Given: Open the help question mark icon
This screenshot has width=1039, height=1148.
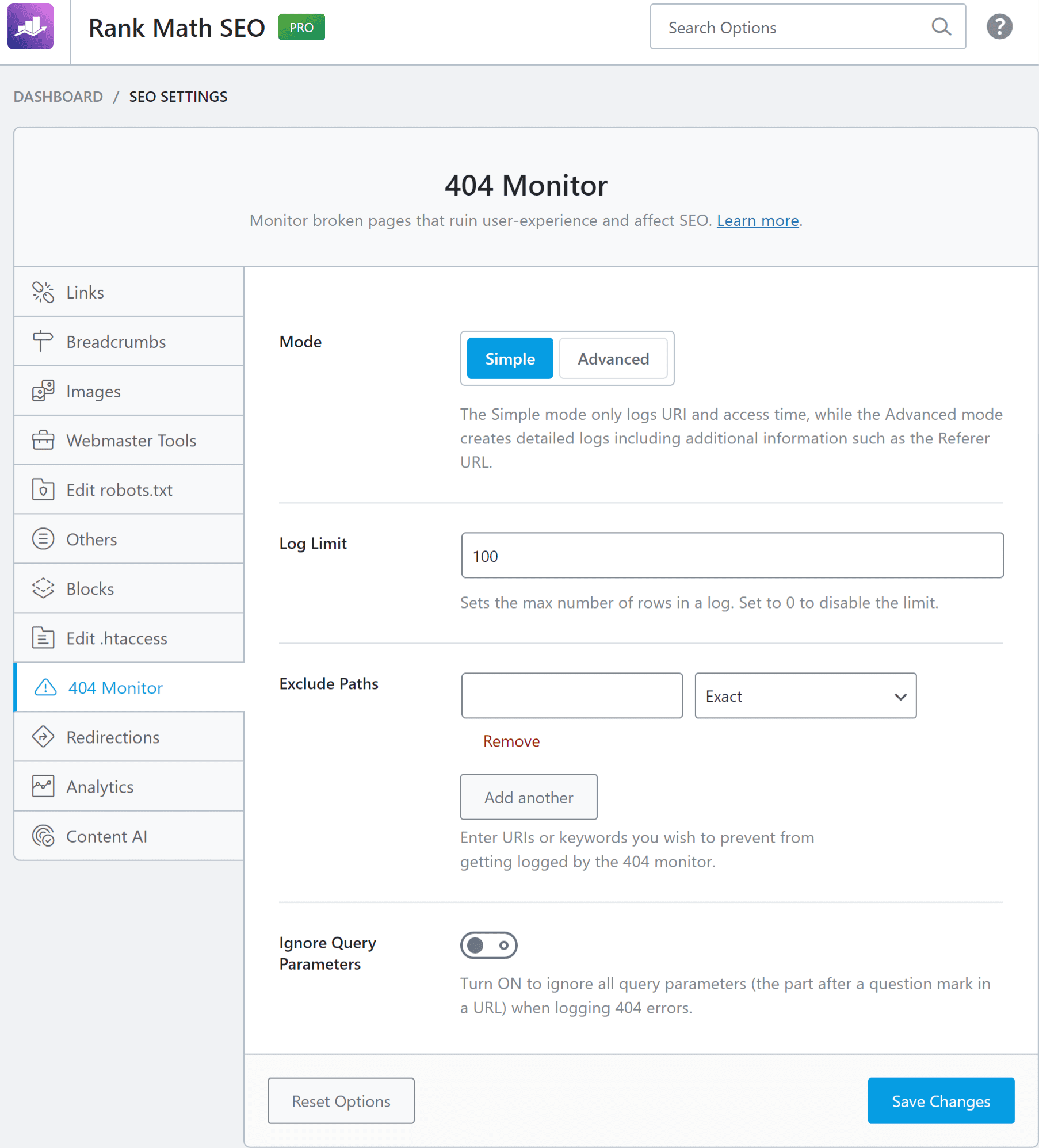Looking at the screenshot, I should coord(999,26).
